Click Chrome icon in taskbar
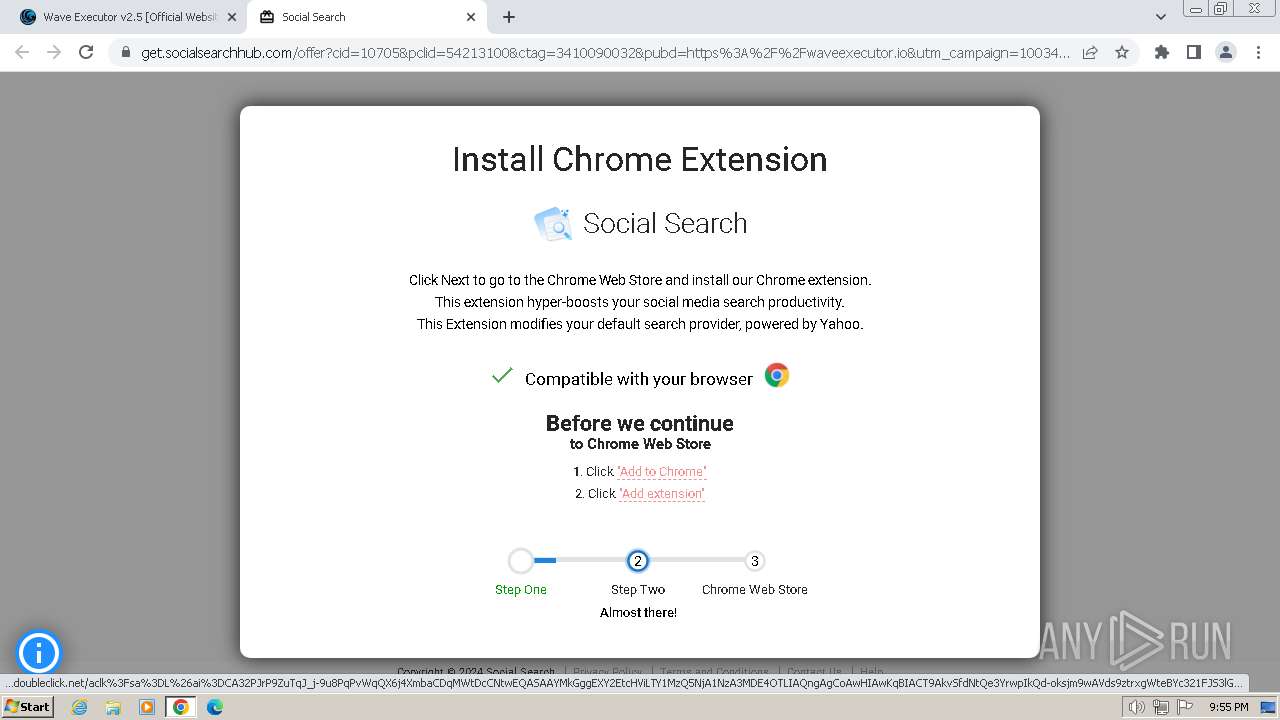This screenshot has height=720, width=1280. (x=181, y=707)
